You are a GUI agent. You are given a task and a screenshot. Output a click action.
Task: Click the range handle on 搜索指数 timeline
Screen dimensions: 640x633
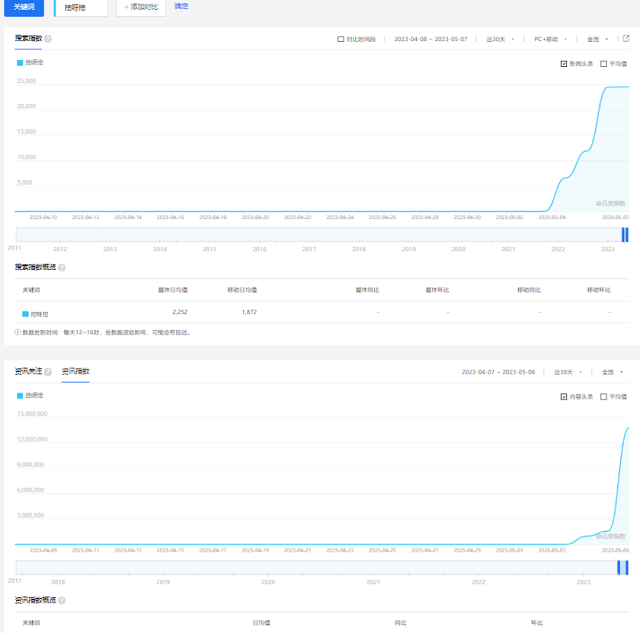(x=624, y=235)
